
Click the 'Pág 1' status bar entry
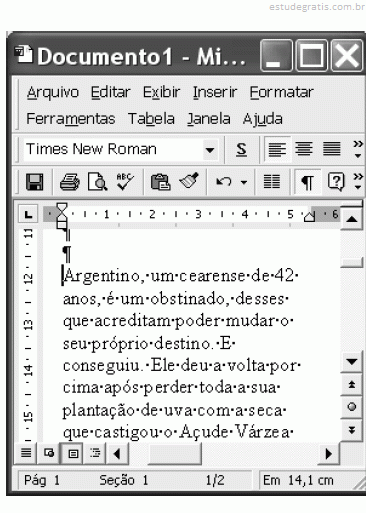pyautogui.click(x=42, y=481)
